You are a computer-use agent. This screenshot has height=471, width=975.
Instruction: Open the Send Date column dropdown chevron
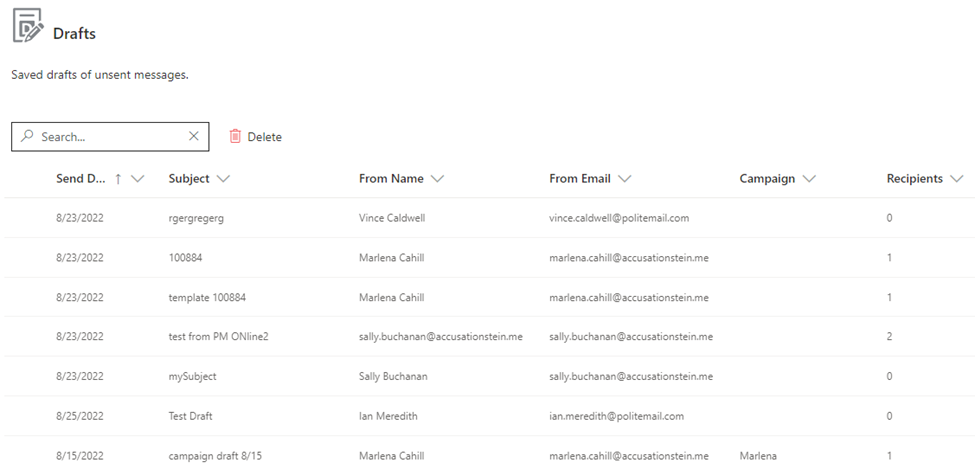click(x=137, y=179)
